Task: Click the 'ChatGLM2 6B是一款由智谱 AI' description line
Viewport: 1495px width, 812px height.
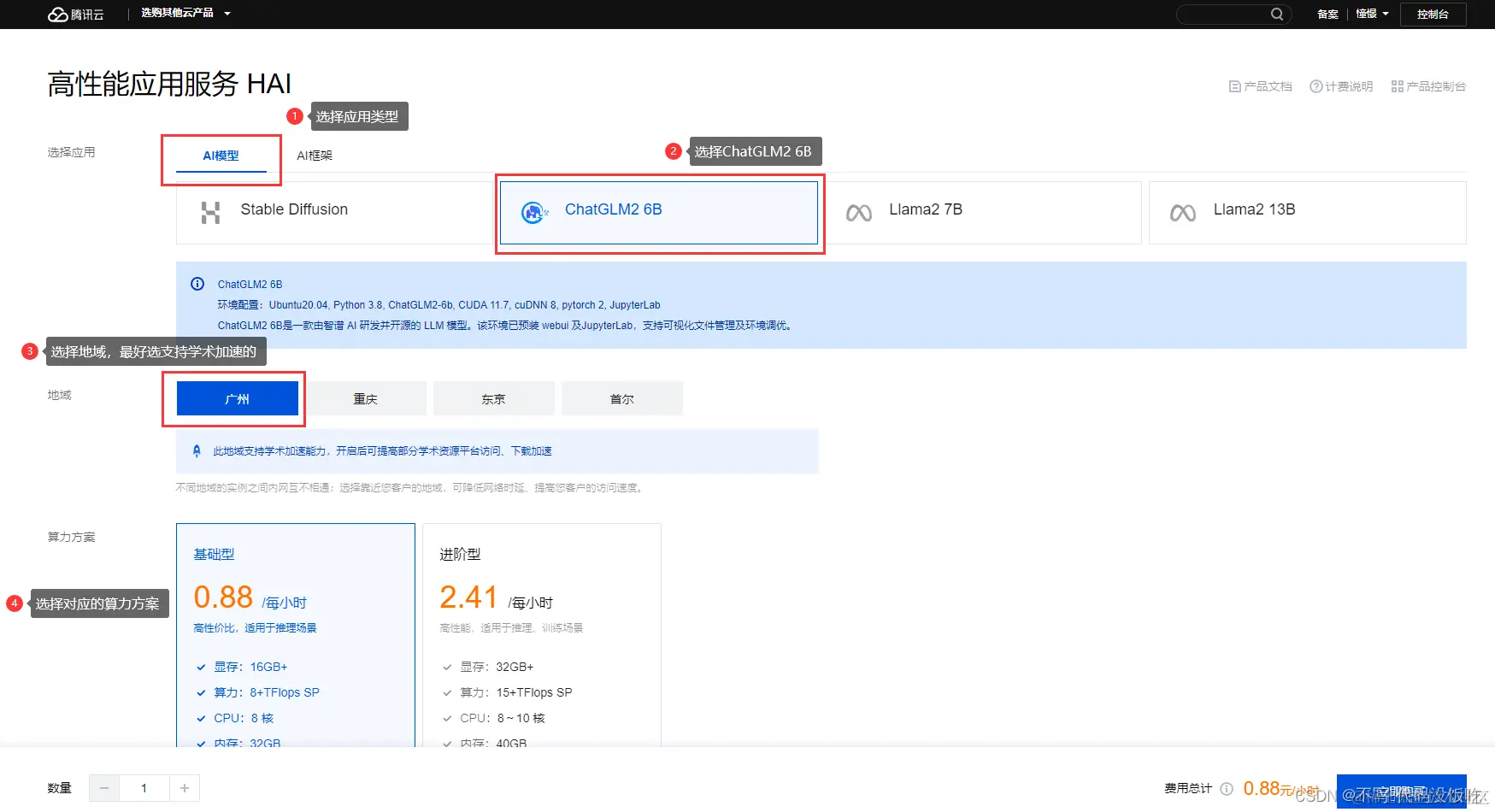Action: coord(506,325)
